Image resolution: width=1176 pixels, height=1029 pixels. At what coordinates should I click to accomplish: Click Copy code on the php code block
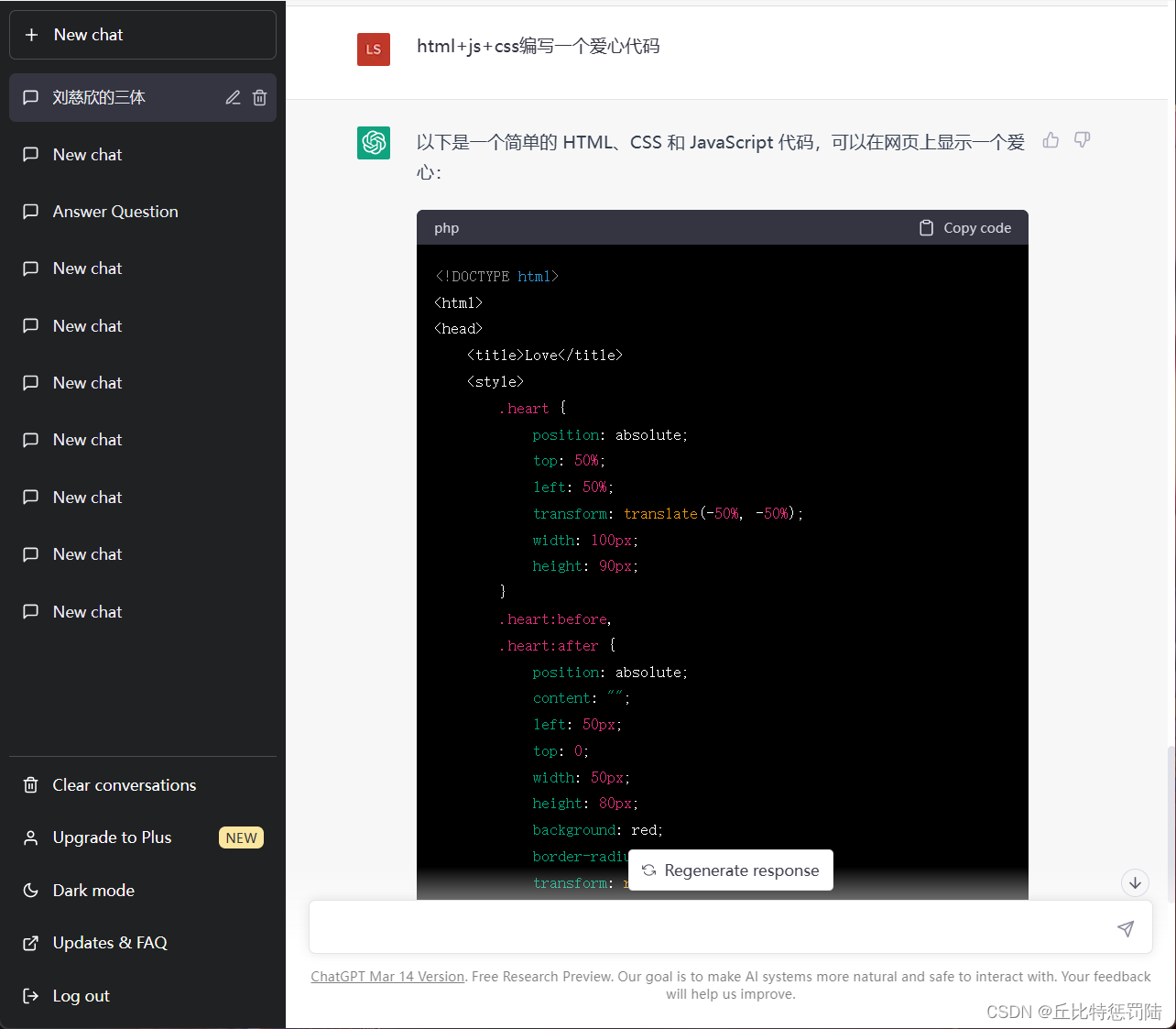point(965,228)
